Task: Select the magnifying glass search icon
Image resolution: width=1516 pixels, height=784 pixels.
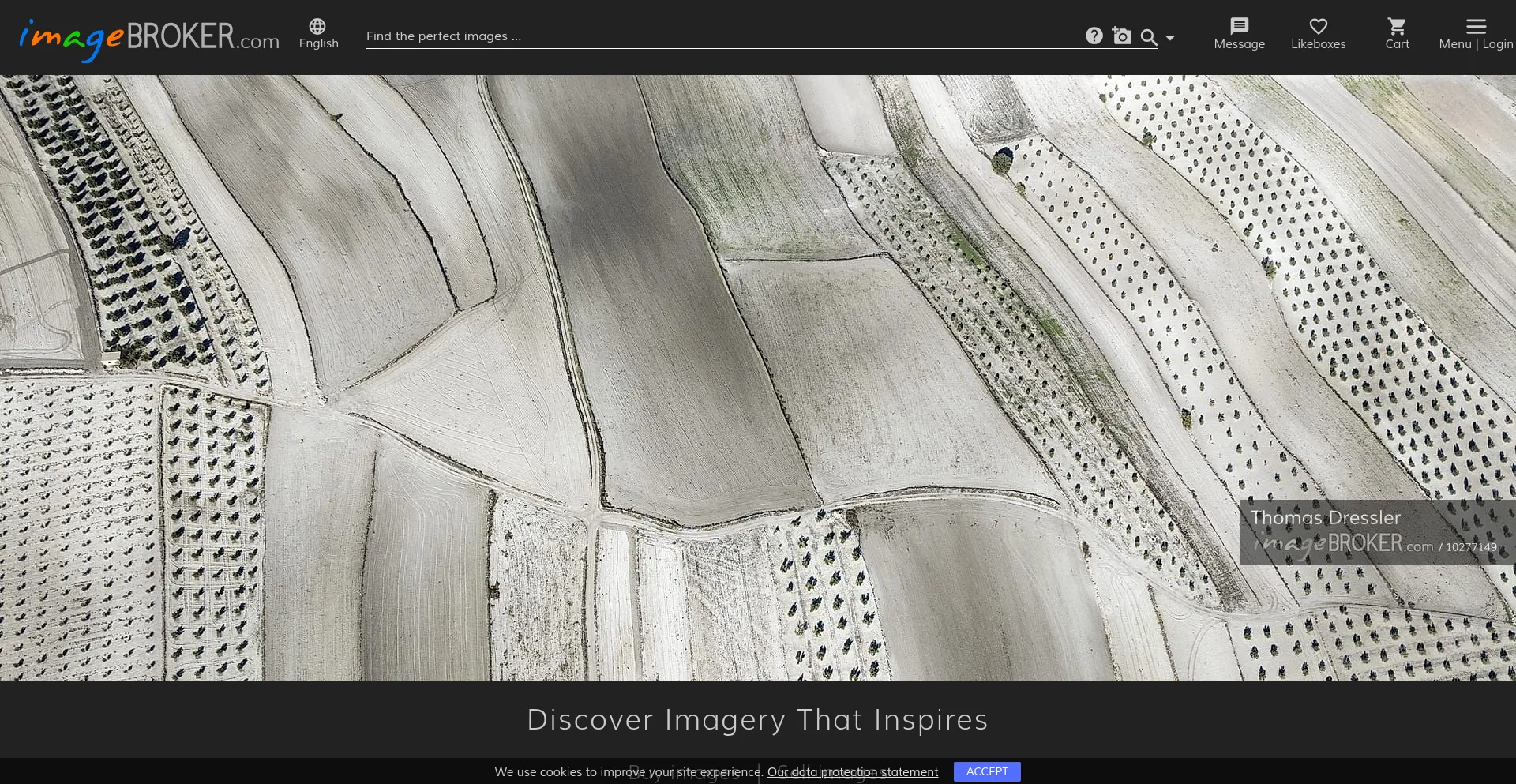Action: point(1149,37)
